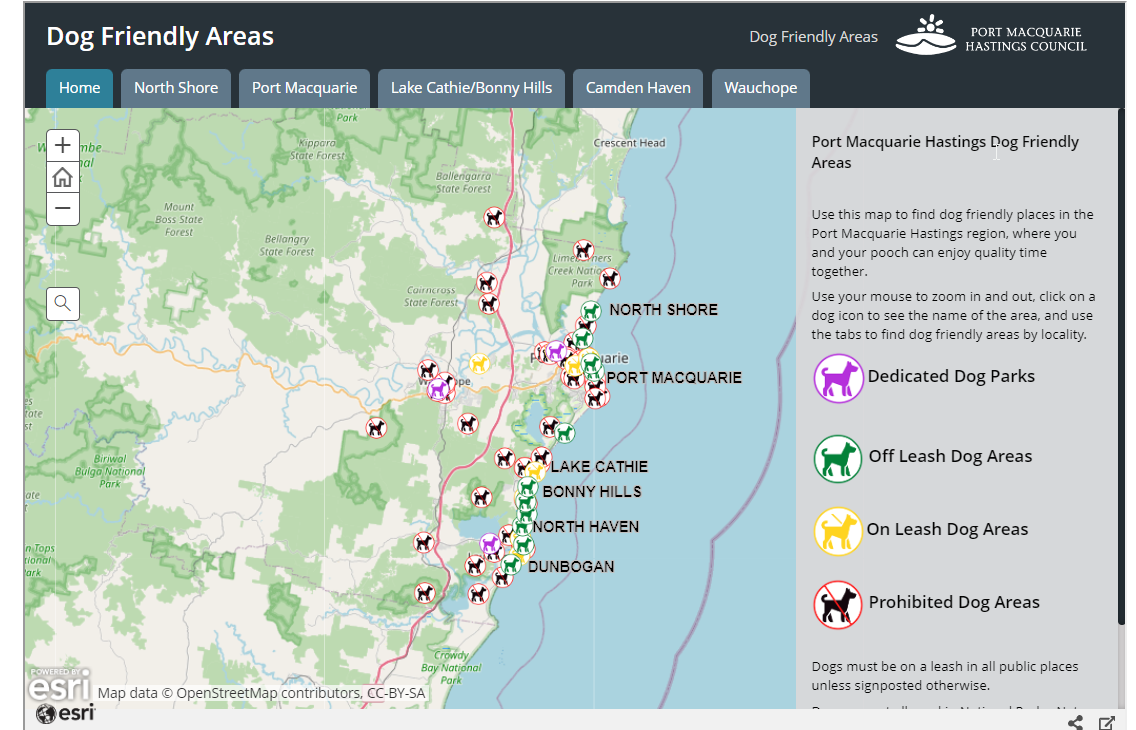Click the green Off Leash Dog Areas legend icon

coord(838,458)
